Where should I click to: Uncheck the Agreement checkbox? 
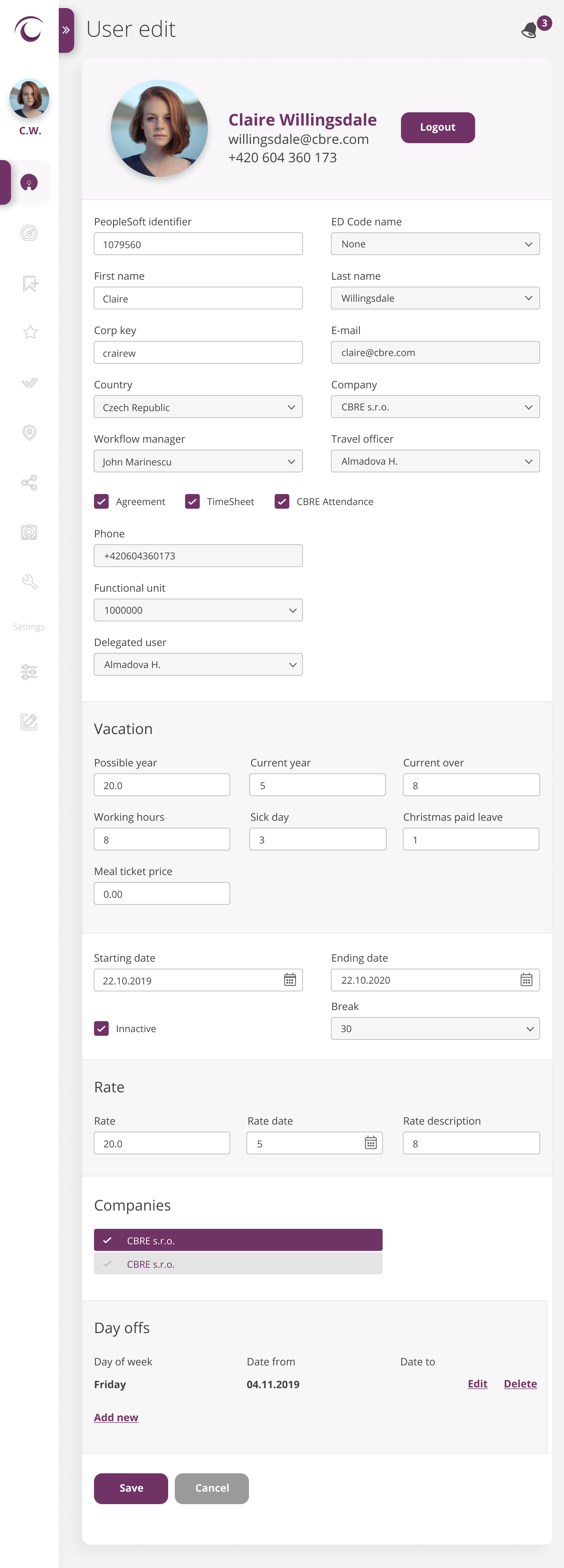101,502
